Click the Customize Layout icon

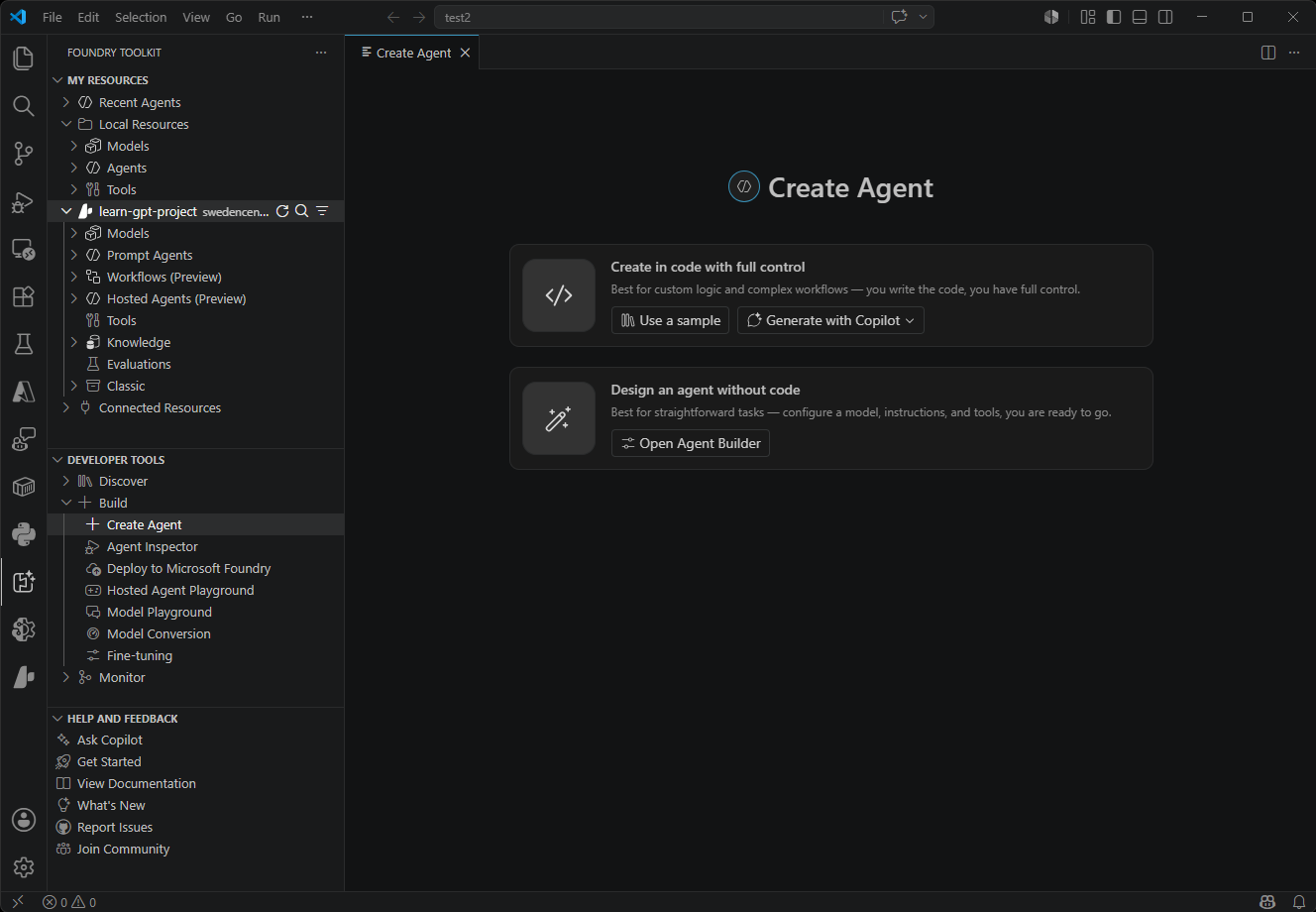click(x=1088, y=17)
